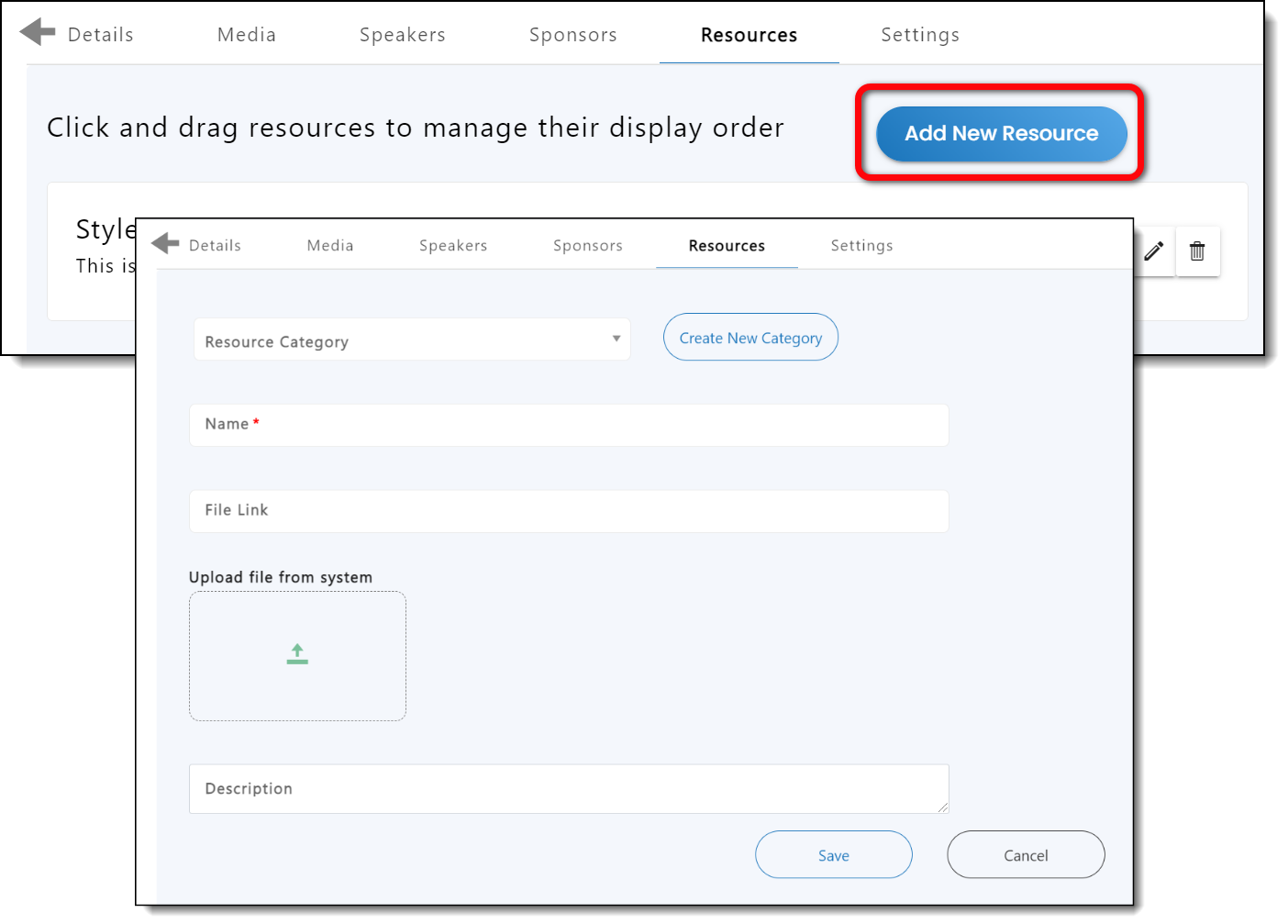The width and height of the screenshot is (1288, 924).
Task: Click the back arrow in the top panel
Action: click(38, 33)
